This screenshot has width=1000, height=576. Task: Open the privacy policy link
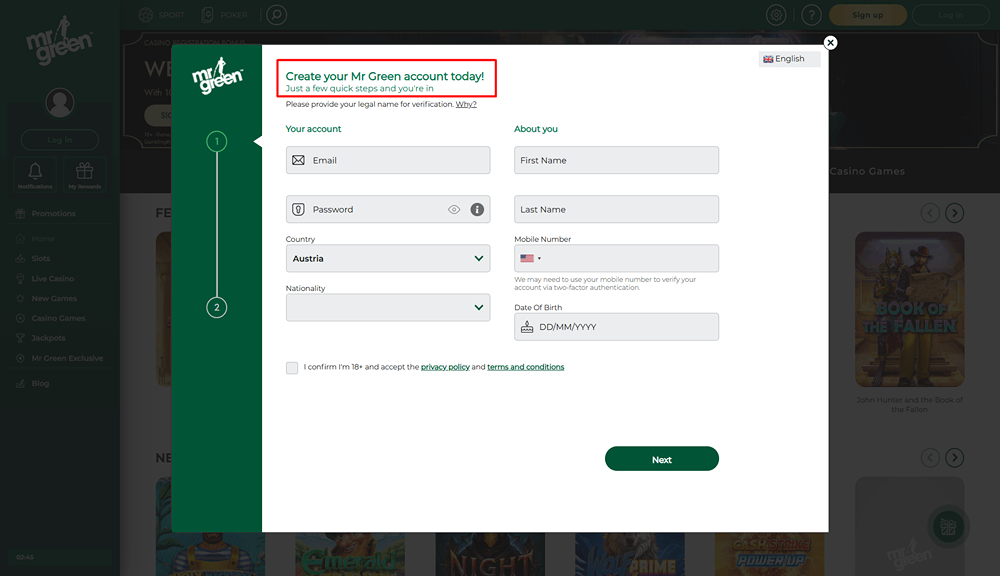pos(445,367)
